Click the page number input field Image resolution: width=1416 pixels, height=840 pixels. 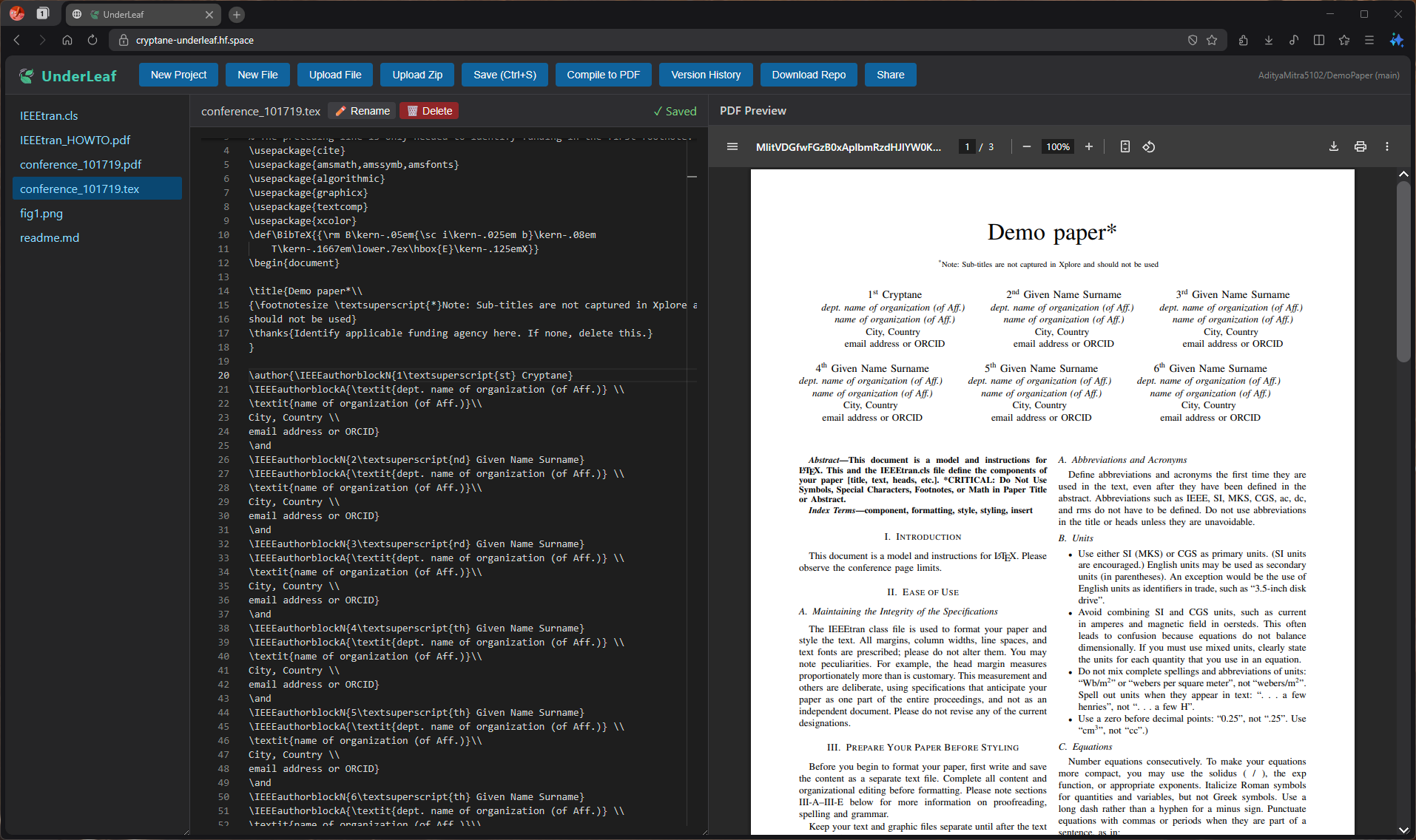pos(967,146)
